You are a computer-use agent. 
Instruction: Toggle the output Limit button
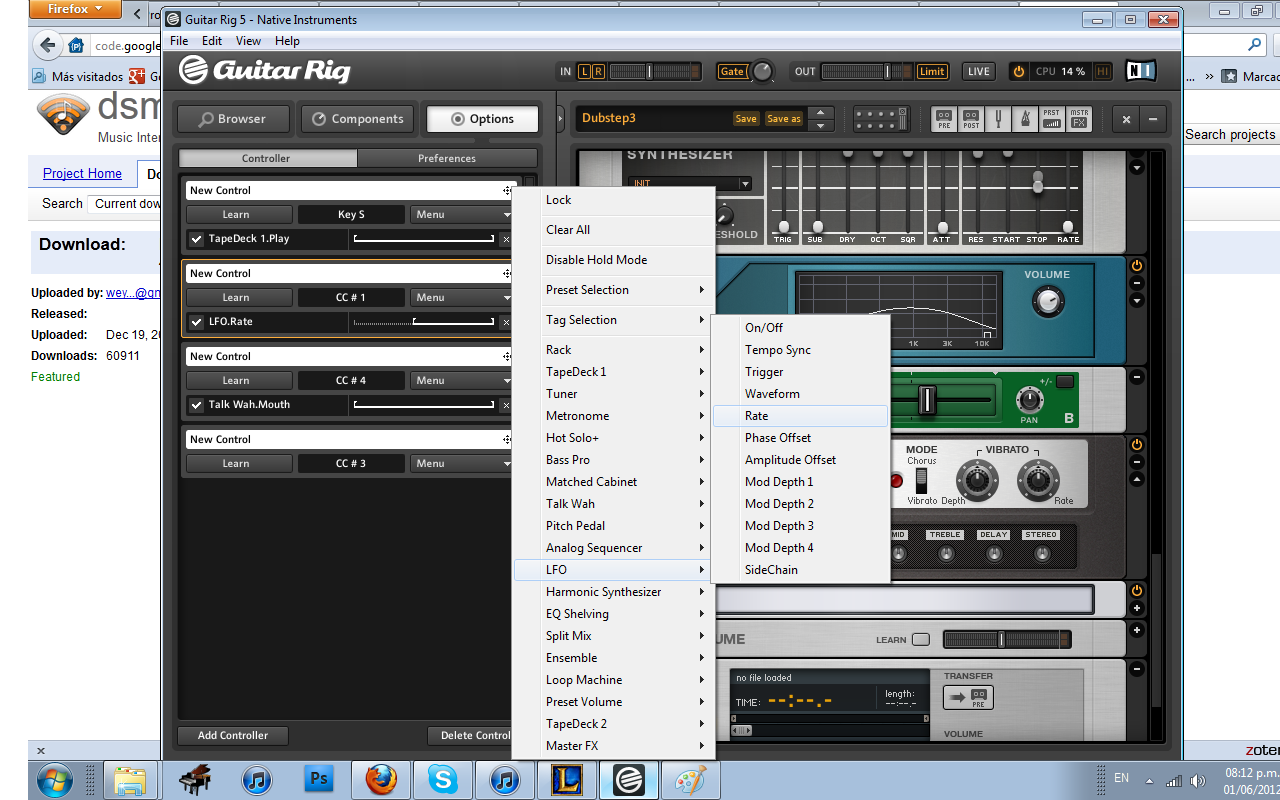[x=931, y=71]
